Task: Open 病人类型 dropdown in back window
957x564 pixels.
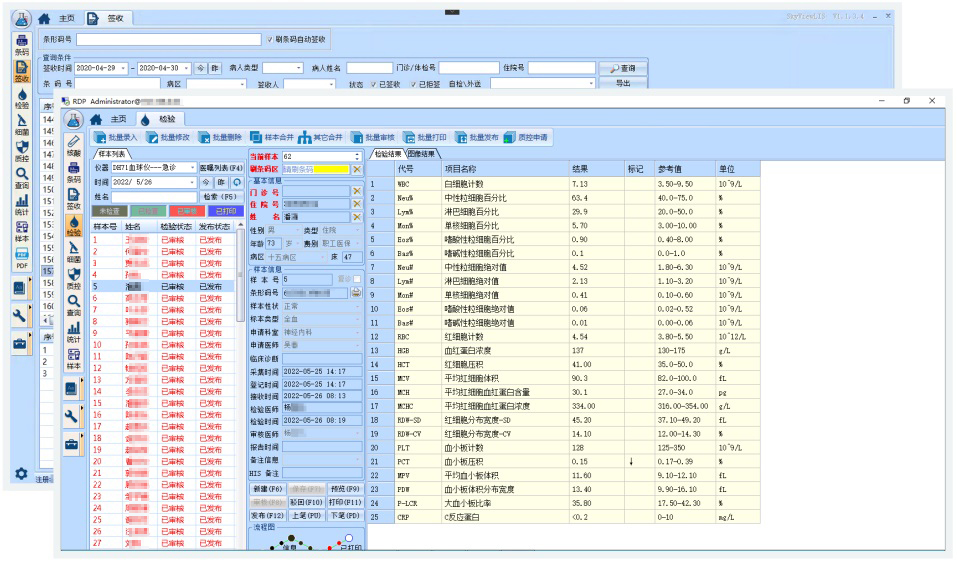Action: [x=298, y=68]
